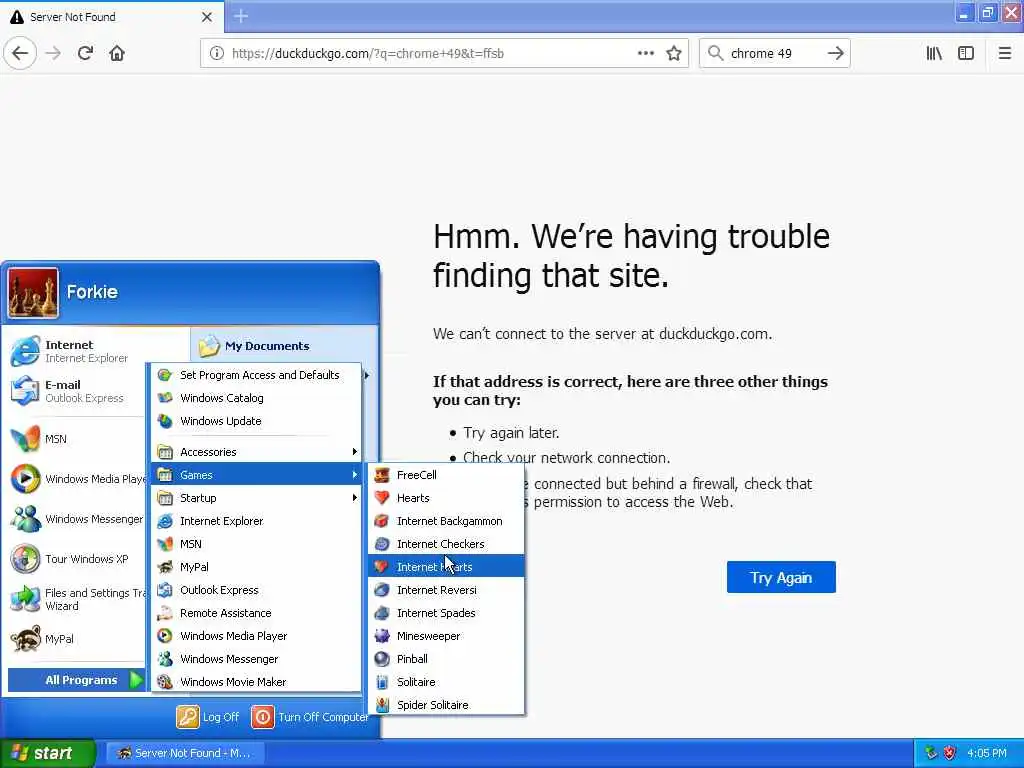This screenshot has height=768, width=1024.
Task: Open Internet Checkers
Action: pyautogui.click(x=446, y=543)
